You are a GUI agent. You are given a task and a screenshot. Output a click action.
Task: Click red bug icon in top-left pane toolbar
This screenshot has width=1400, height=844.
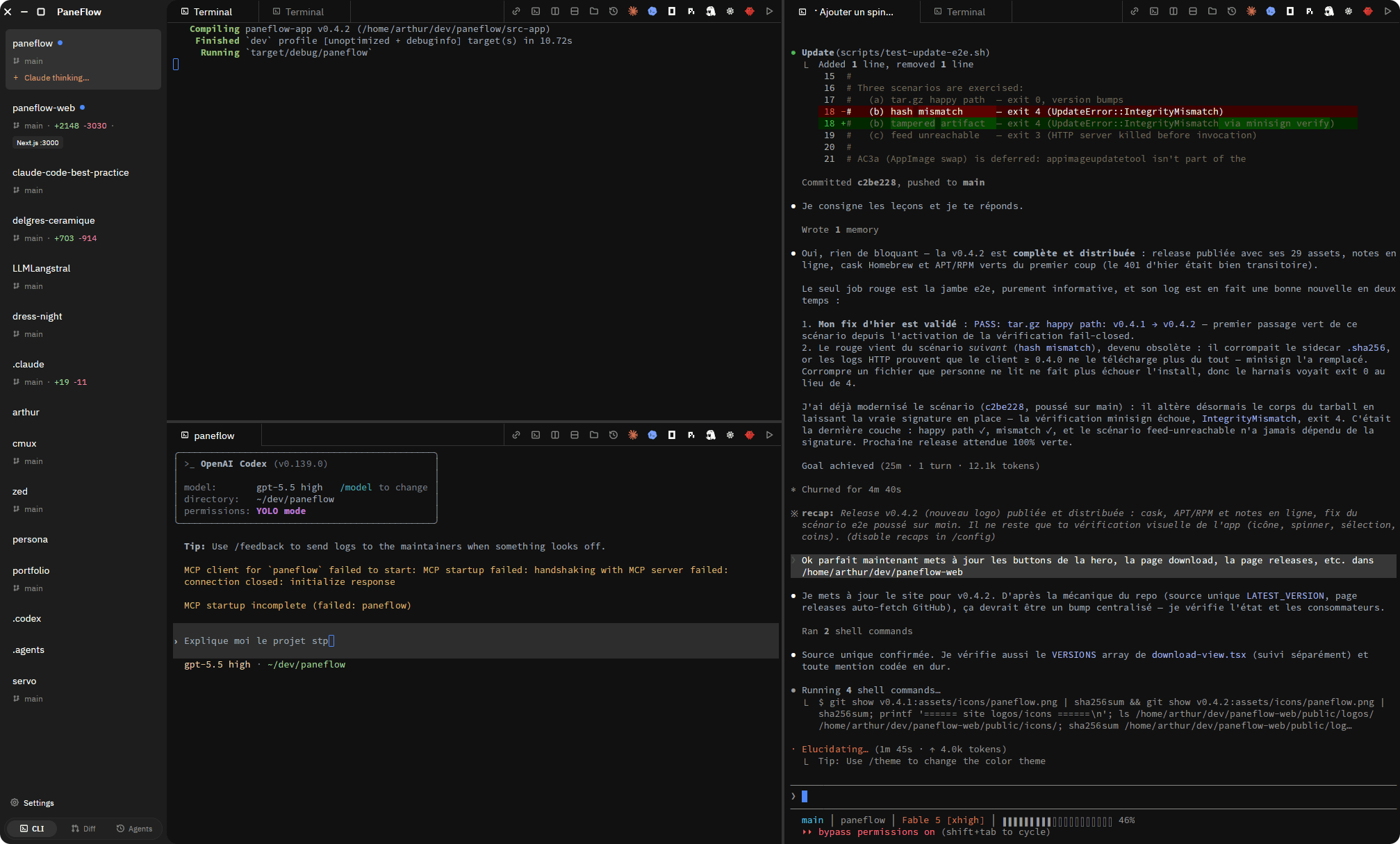click(750, 12)
